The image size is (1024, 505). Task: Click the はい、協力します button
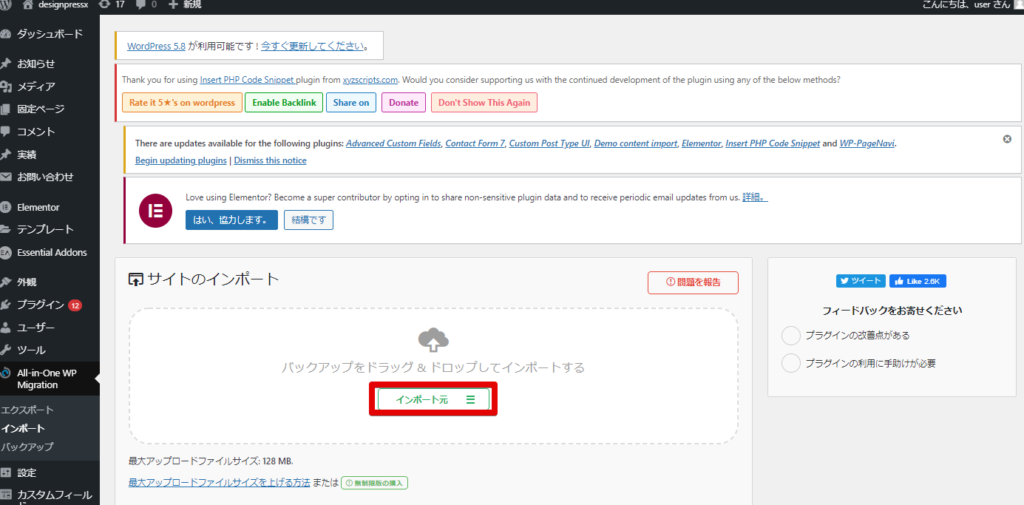231,220
